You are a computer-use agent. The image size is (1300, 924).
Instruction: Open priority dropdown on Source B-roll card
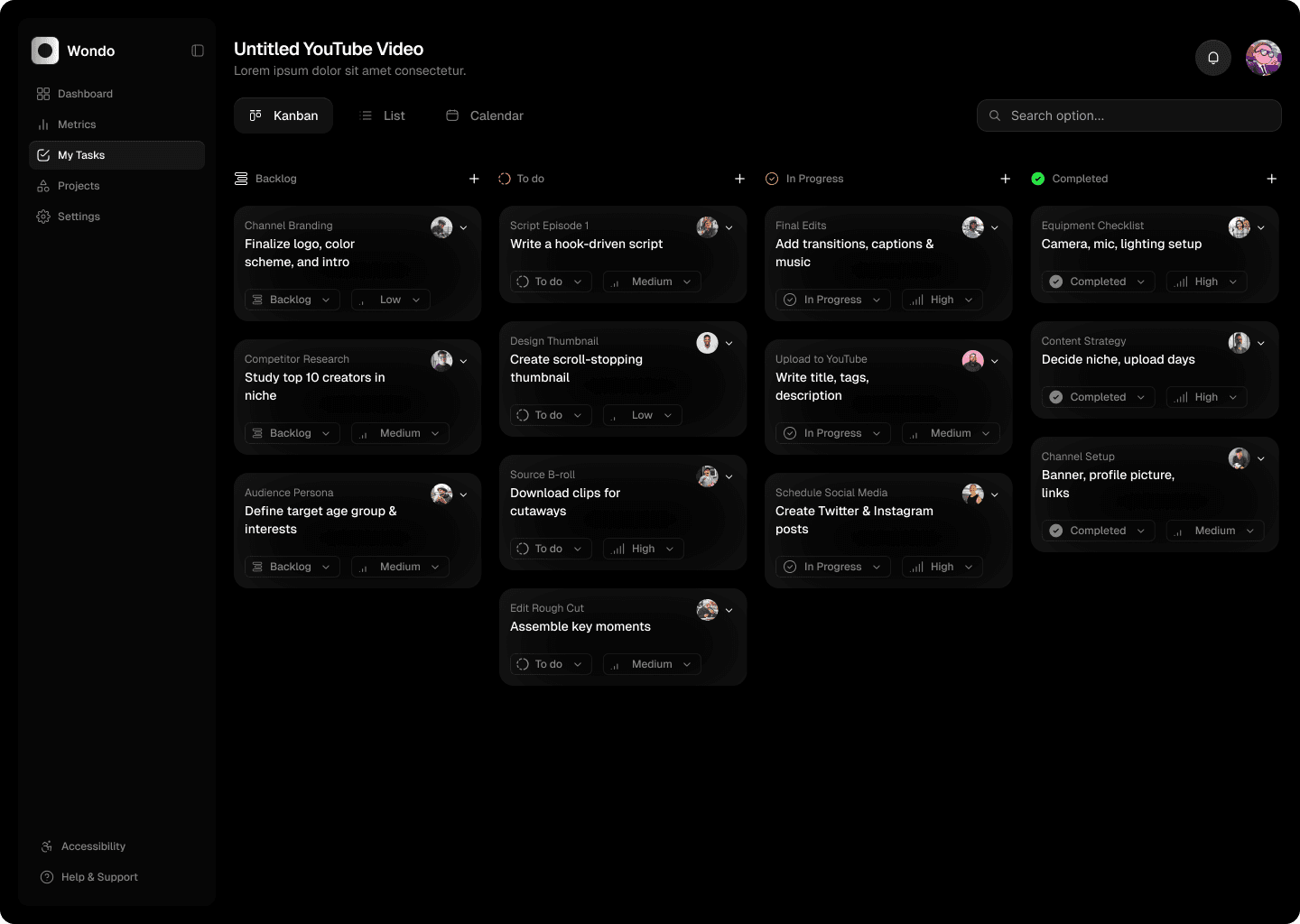pos(643,549)
